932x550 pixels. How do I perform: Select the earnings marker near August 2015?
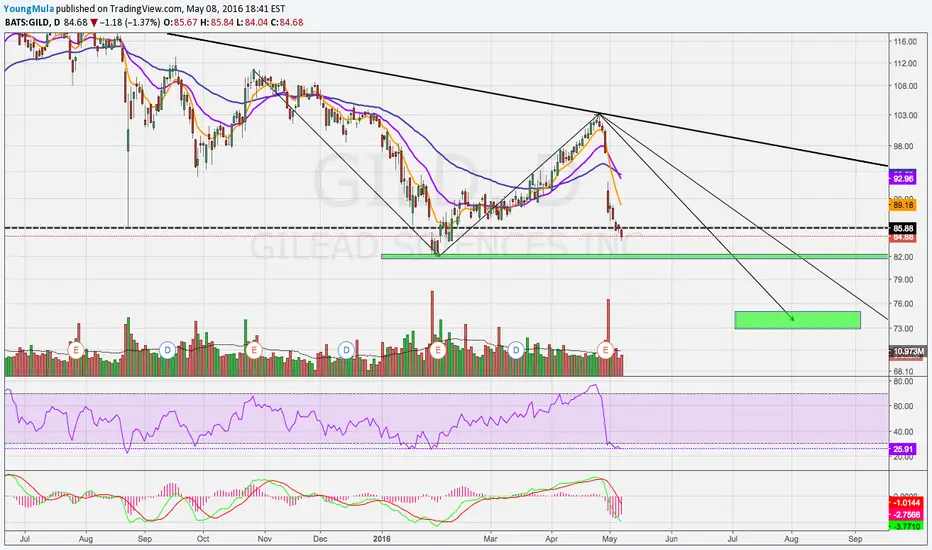coord(75,350)
